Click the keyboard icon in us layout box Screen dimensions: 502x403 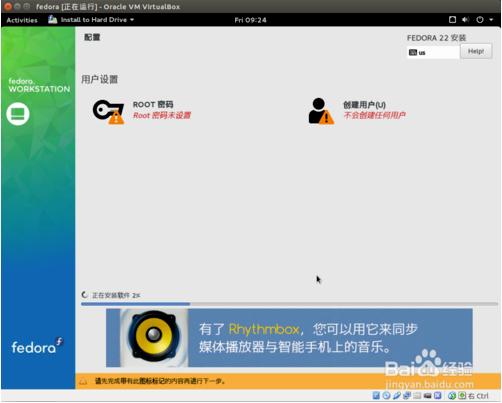(x=413, y=52)
